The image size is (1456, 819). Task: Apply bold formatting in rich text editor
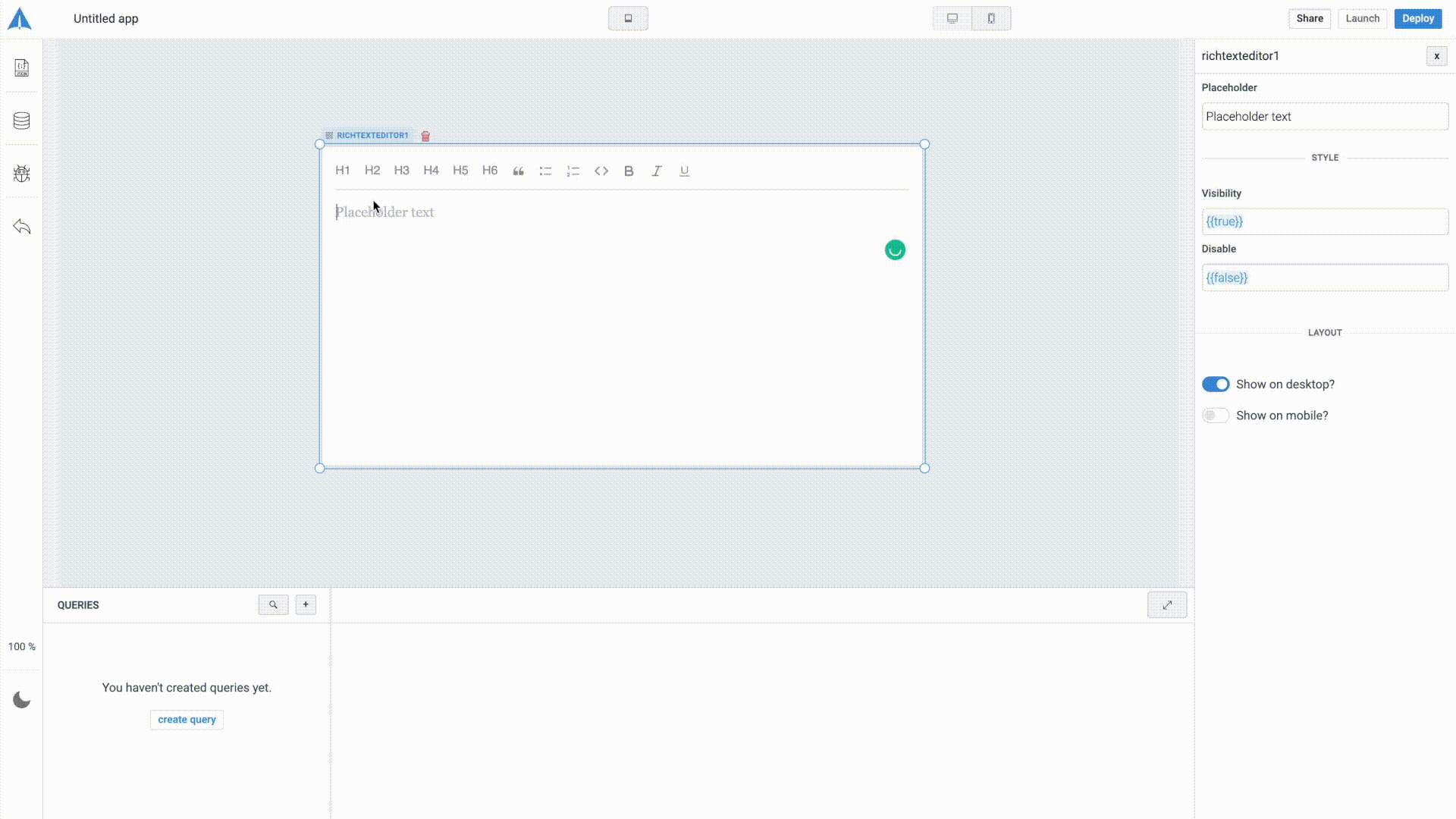(629, 171)
